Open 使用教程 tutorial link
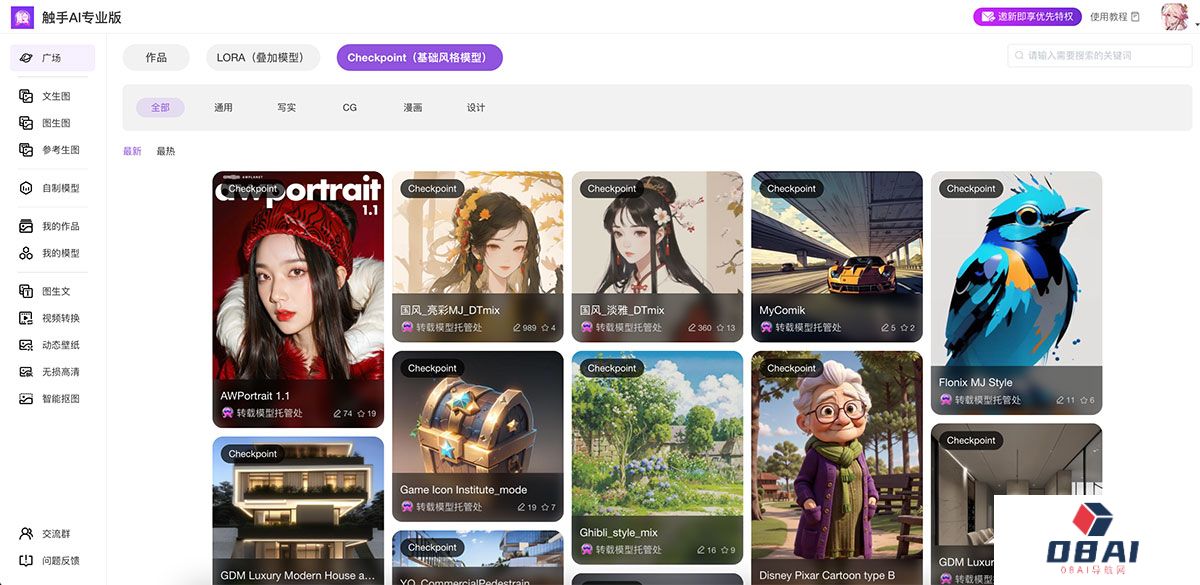This screenshot has height=585, width=1200. pos(1114,16)
